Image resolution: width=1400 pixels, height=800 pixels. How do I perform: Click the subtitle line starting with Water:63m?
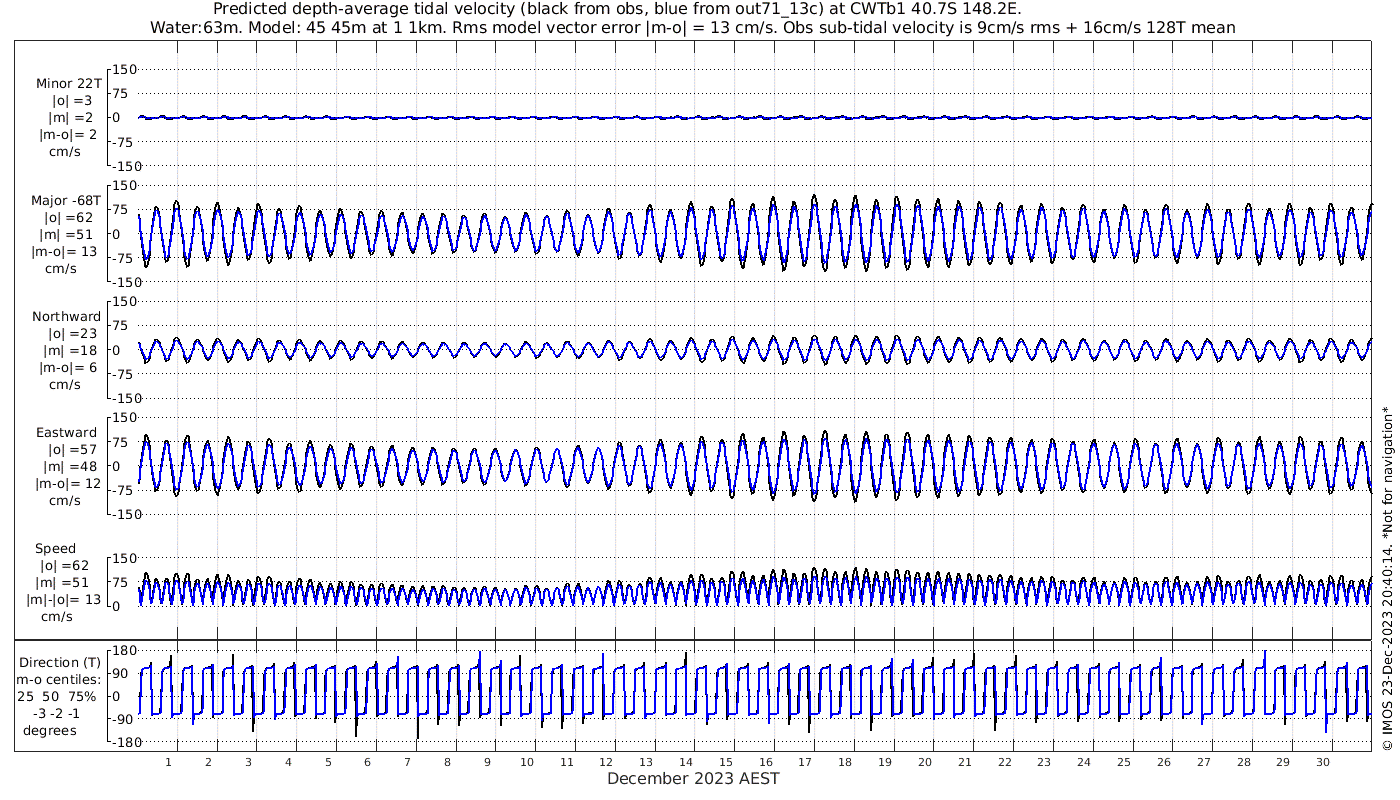(x=692, y=28)
